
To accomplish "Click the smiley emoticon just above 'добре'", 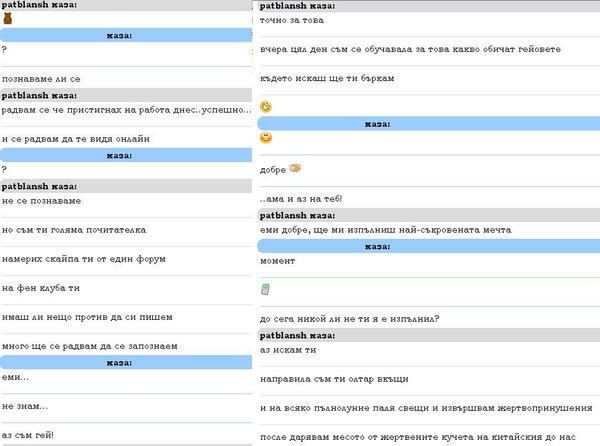I will (x=265, y=137).
